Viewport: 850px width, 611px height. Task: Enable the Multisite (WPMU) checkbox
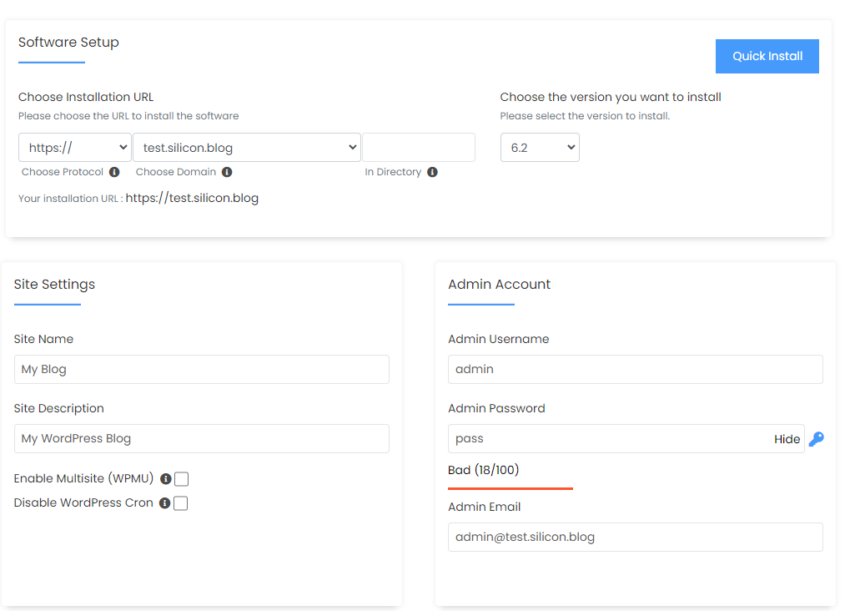coord(182,479)
